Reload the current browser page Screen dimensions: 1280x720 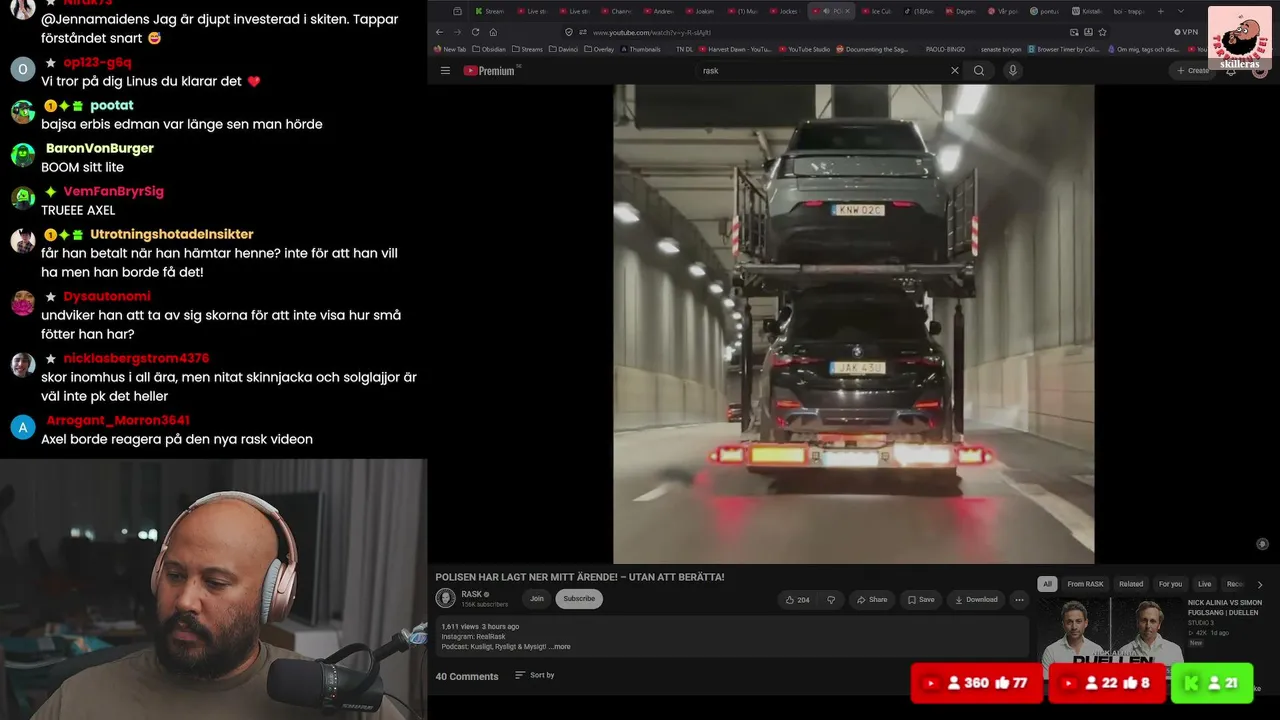pyautogui.click(x=475, y=32)
